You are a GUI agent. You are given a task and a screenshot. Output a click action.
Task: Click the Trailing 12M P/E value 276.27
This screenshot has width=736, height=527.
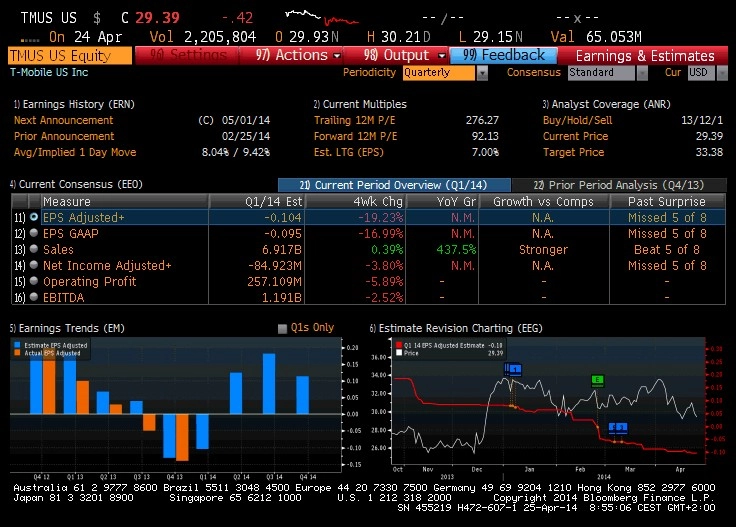click(482, 120)
